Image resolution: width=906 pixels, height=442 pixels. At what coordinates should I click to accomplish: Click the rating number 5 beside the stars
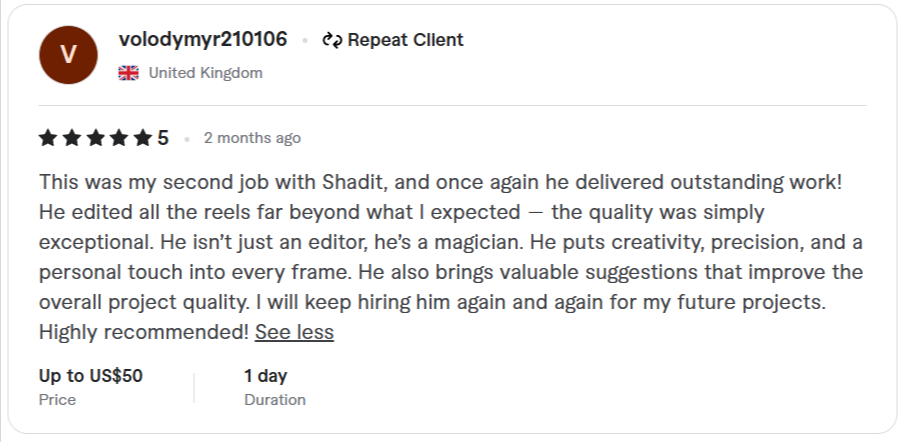click(x=163, y=138)
